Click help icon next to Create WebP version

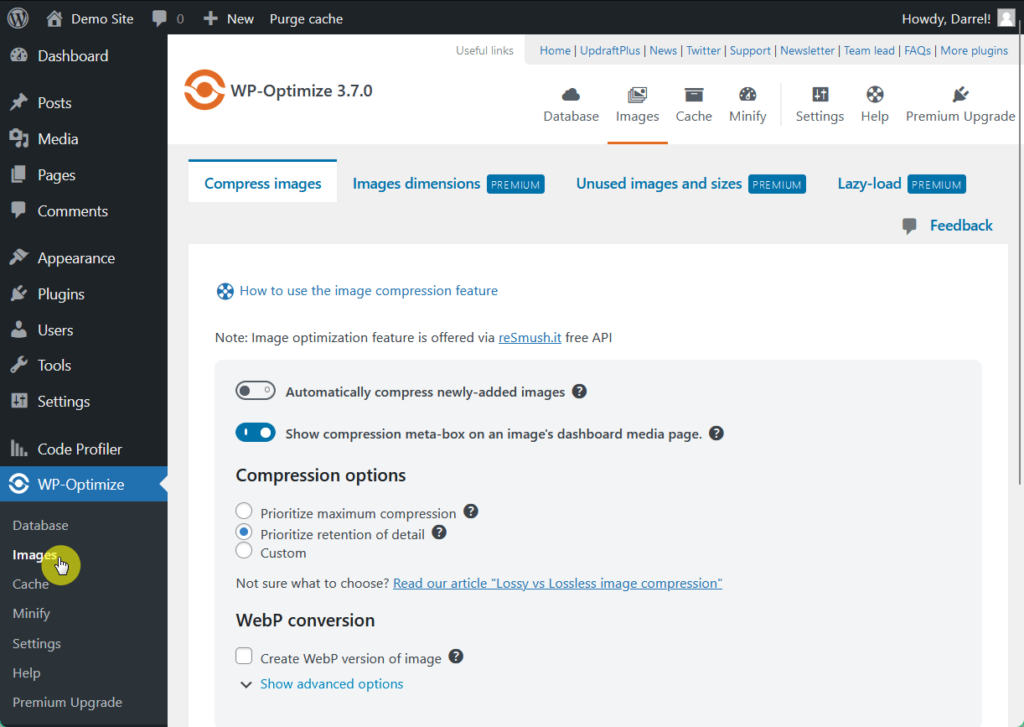click(x=456, y=656)
